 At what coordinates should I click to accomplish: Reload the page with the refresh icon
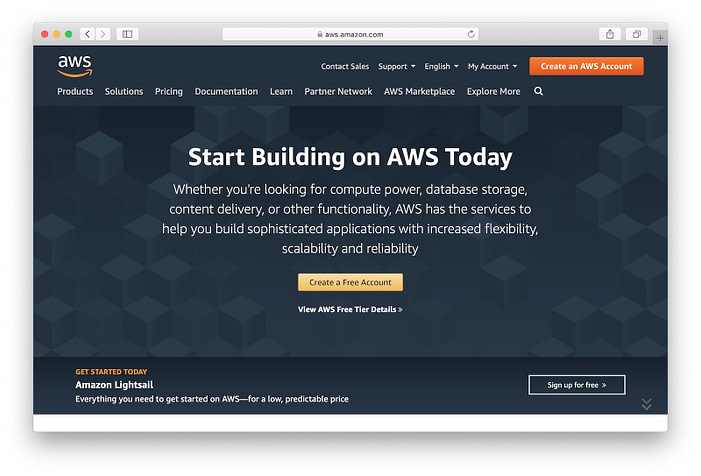471,34
